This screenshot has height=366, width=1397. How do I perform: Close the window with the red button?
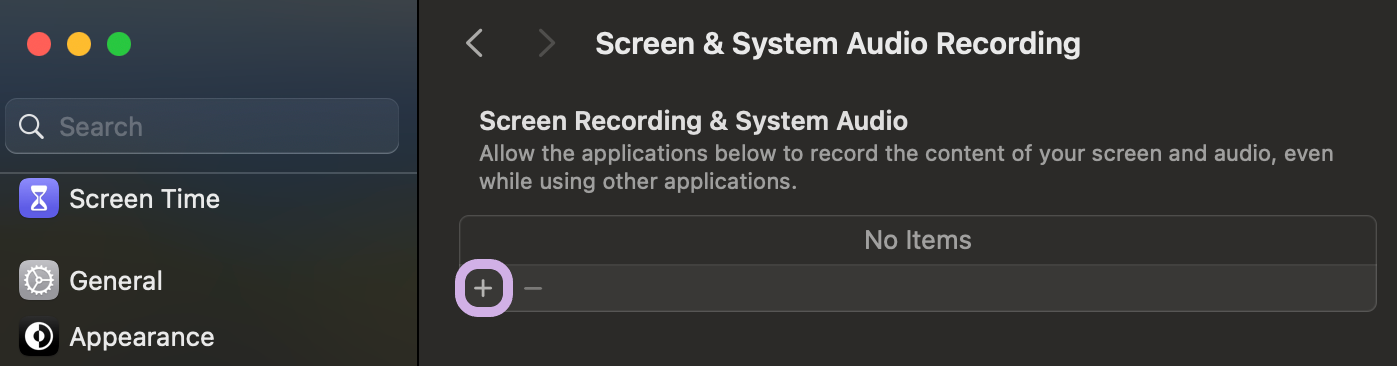coord(39,44)
